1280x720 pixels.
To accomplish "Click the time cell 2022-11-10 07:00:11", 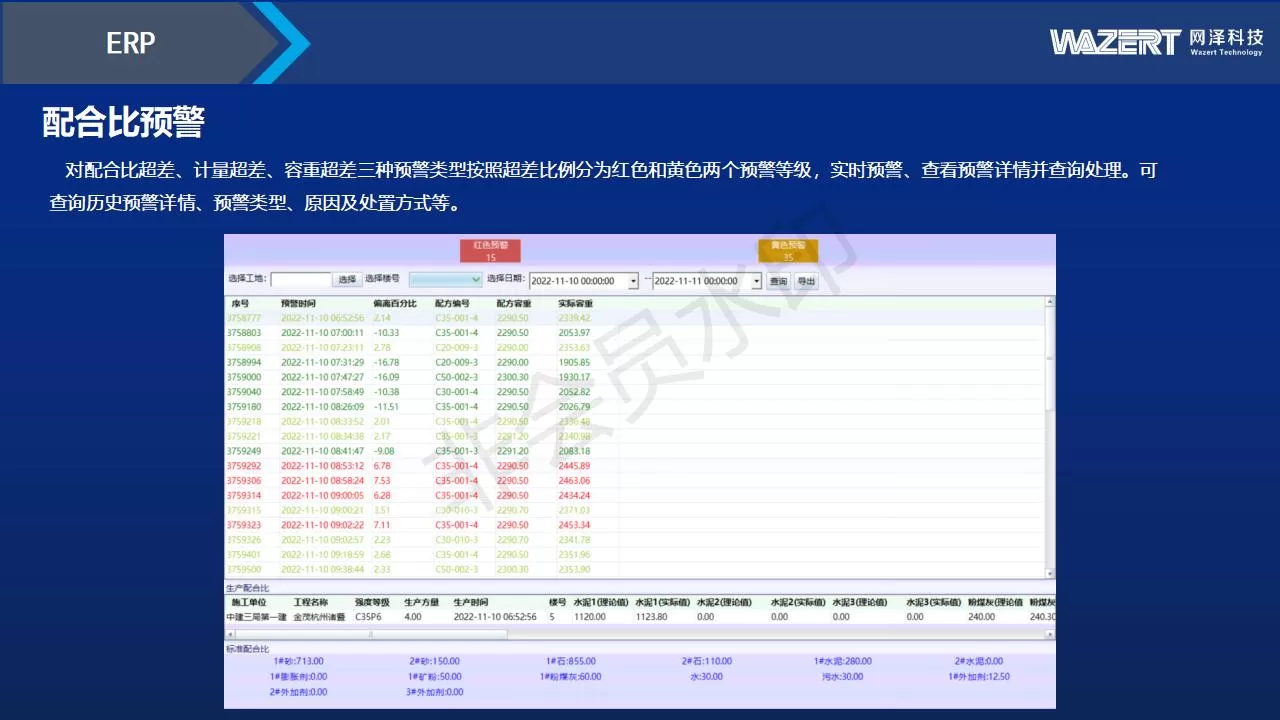I will tap(322, 333).
